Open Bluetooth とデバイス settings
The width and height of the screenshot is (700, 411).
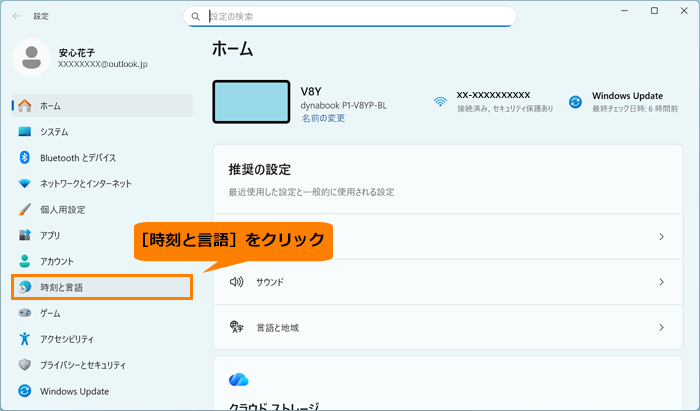(x=102, y=158)
